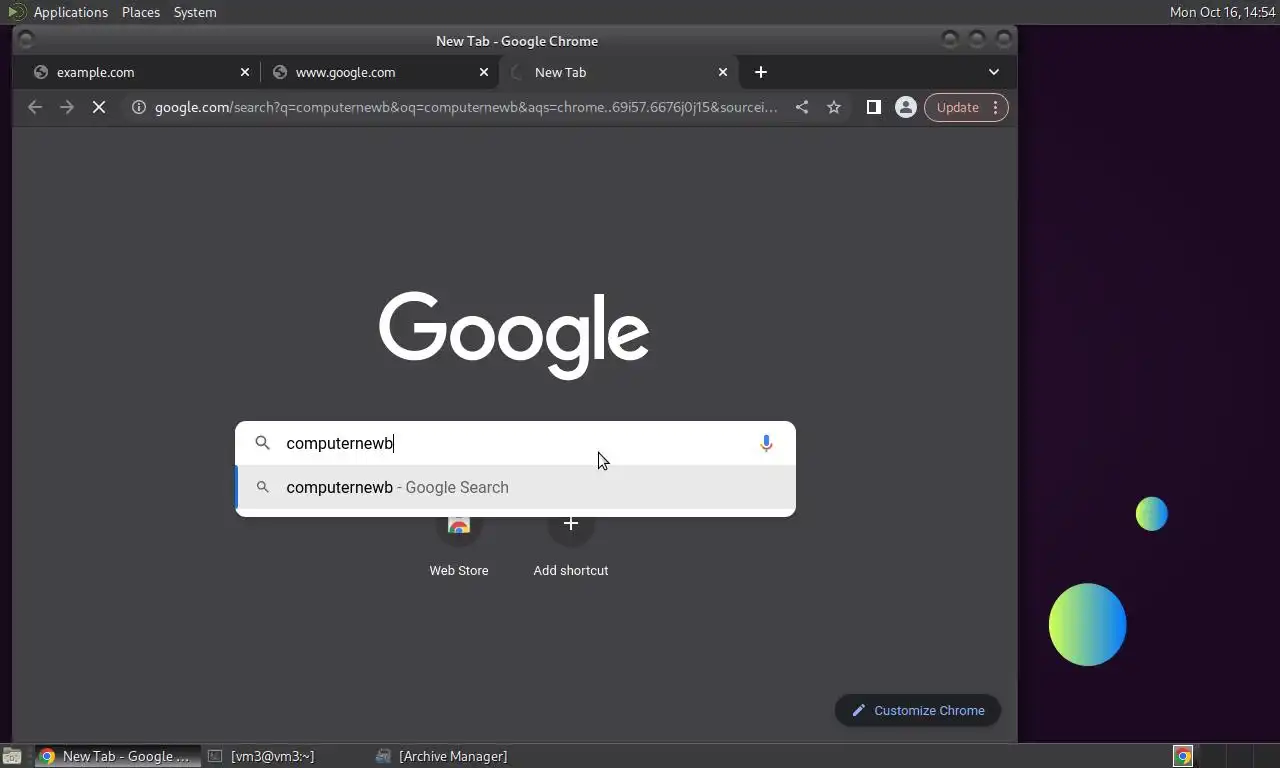Switch to the vm3@vm3 terminal taskbar entry
Viewport: 1280px width, 768px height.
[x=260, y=756]
